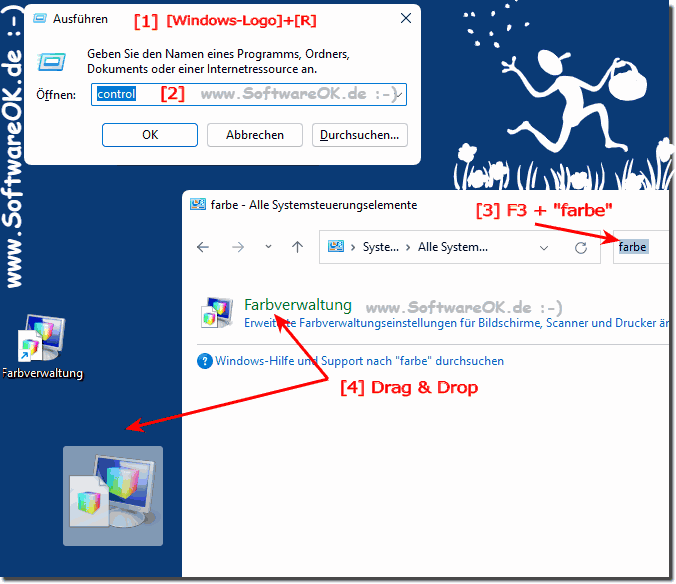
Task: Go forward in the Systemsteuerung window
Action: 238,247
